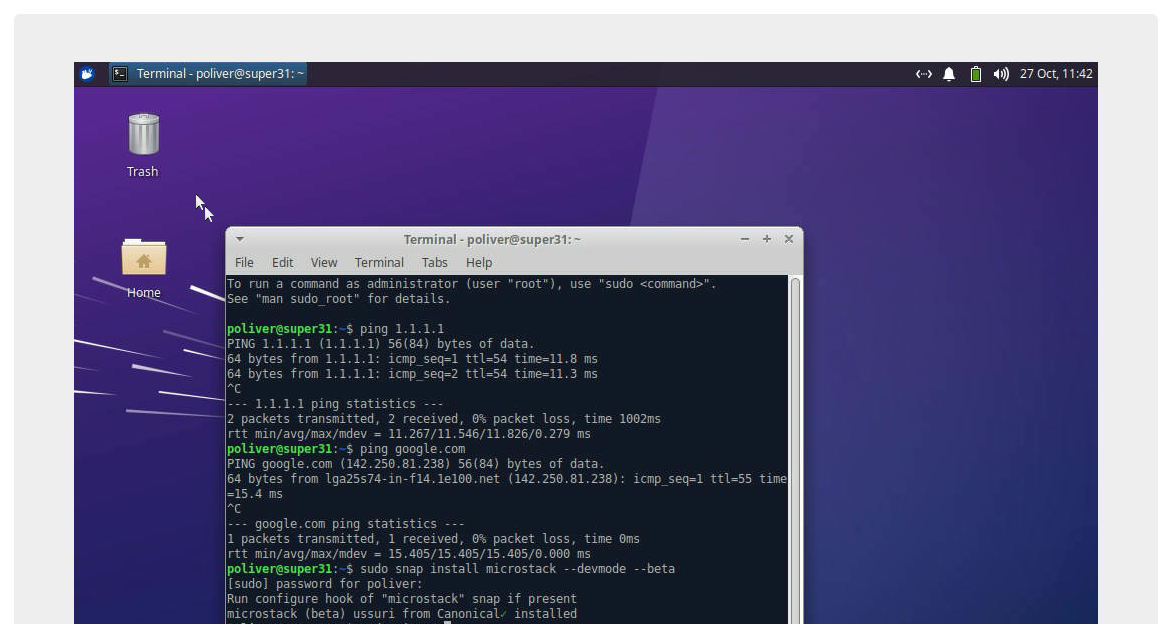Open the Help menu
Screen dimensions: 1171x624
point(478,262)
